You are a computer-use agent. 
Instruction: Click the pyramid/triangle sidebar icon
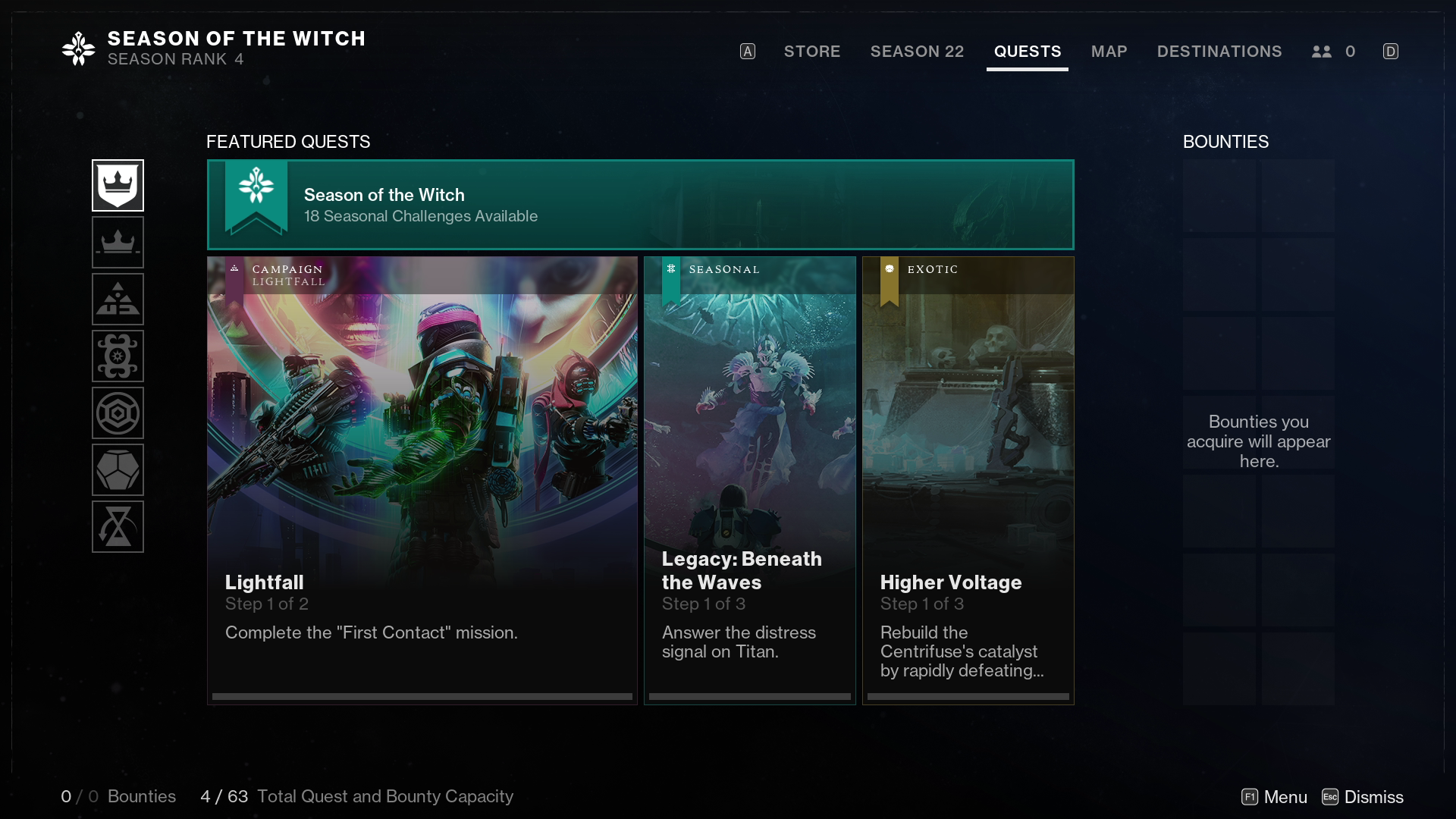pyautogui.click(x=118, y=299)
